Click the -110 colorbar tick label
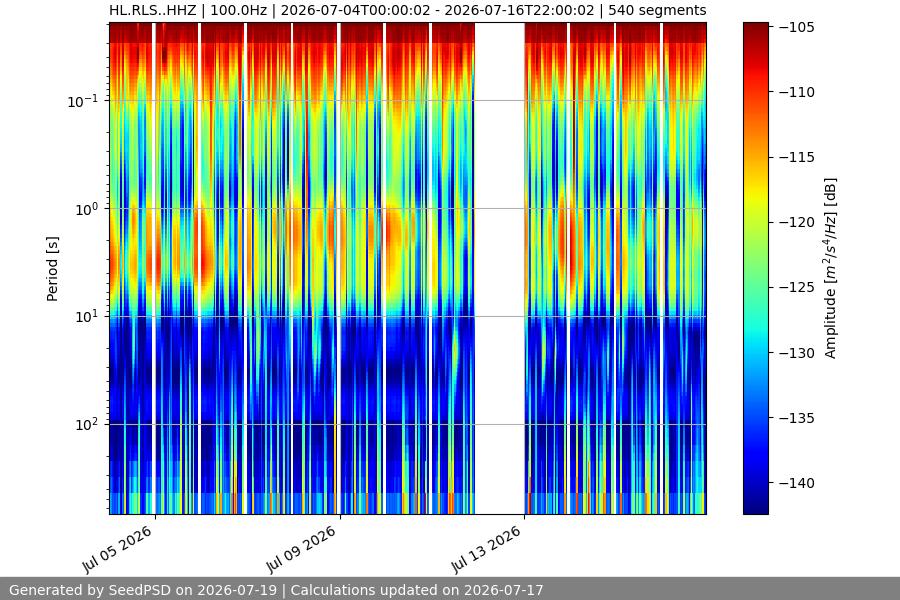Screen dimensions: 900x600 pyautogui.click(x=797, y=92)
